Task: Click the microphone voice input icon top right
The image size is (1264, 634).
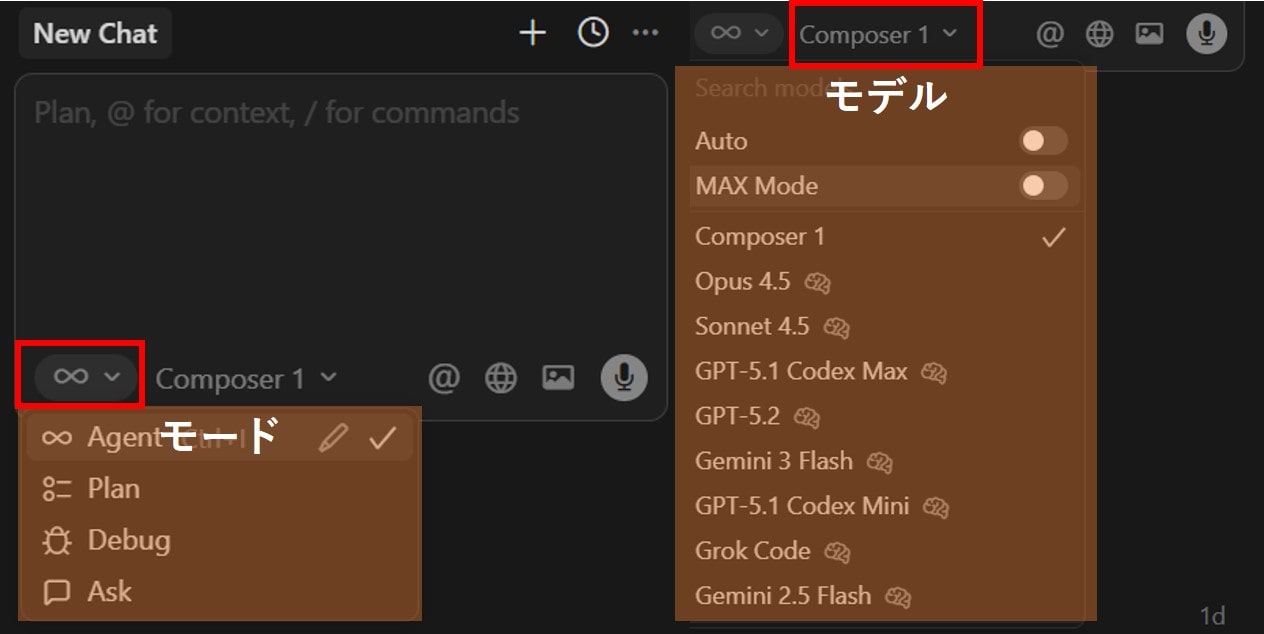Action: [x=1205, y=33]
